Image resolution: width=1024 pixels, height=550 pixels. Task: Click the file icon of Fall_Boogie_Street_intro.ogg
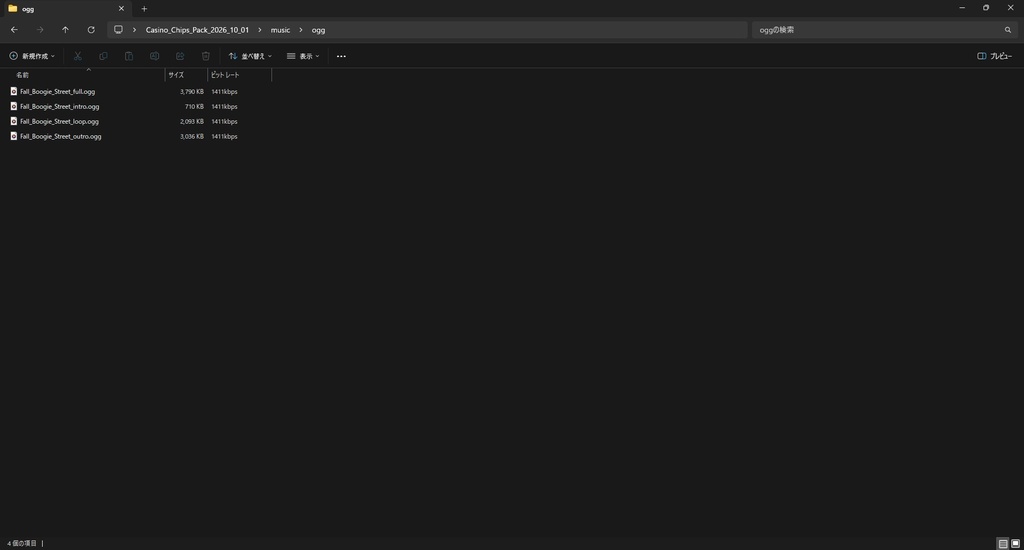tap(14, 106)
